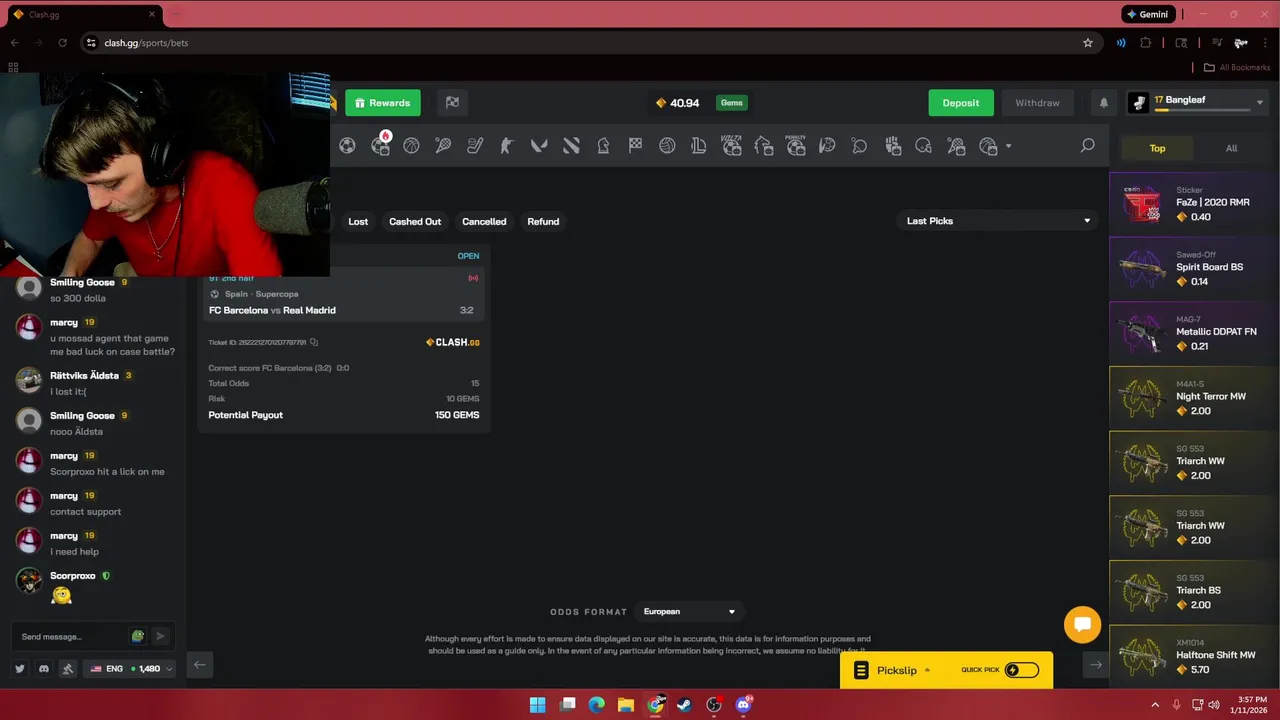Image resolution: width=1280 pixels, height=720 pixels.
Task: Open the fist fighting sport icon
Action: pyautogui.click(x=893, y=146)
